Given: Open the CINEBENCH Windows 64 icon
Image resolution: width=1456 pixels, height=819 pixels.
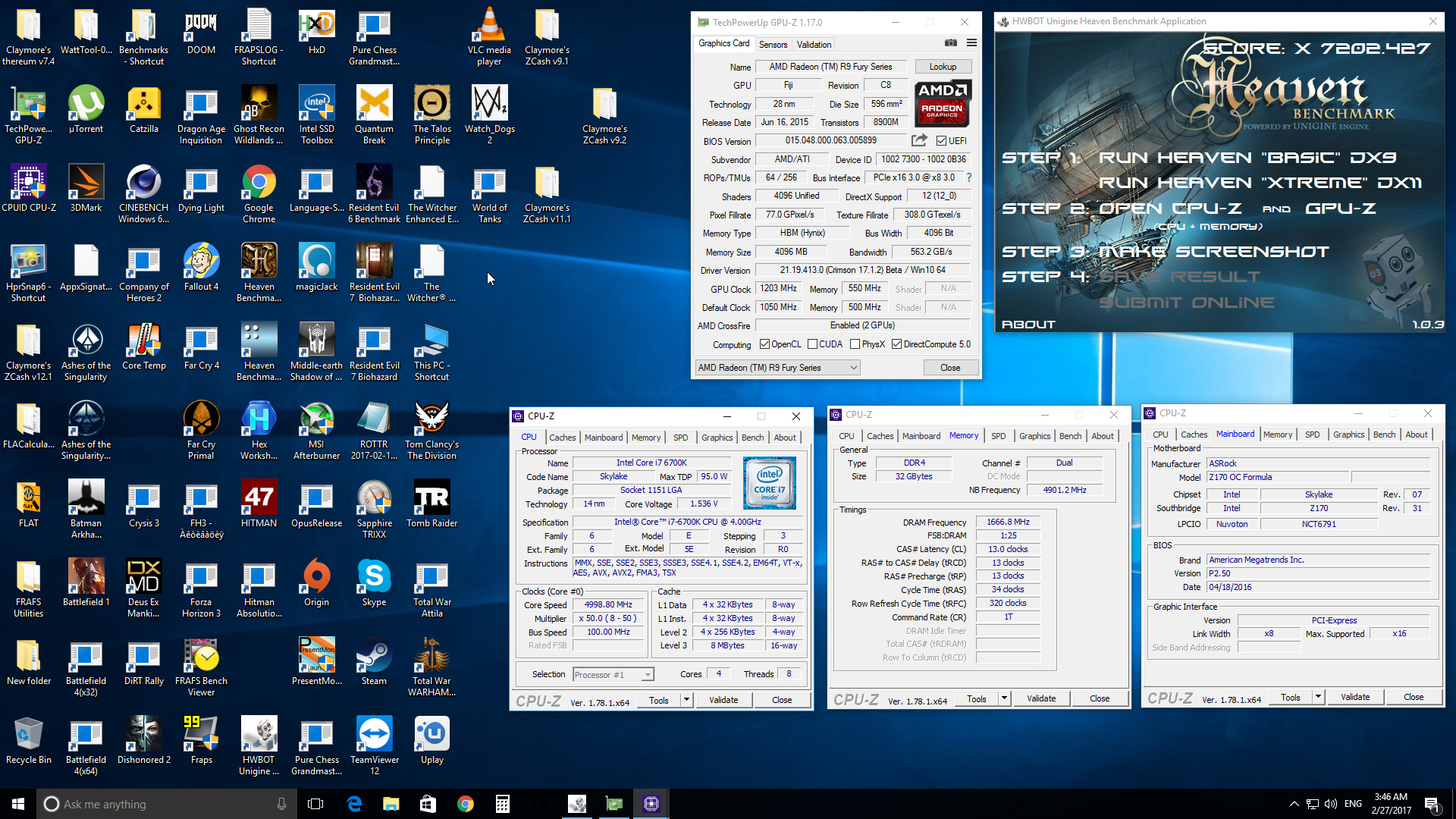Looking at the screenshot, I should tap(143, 195).
